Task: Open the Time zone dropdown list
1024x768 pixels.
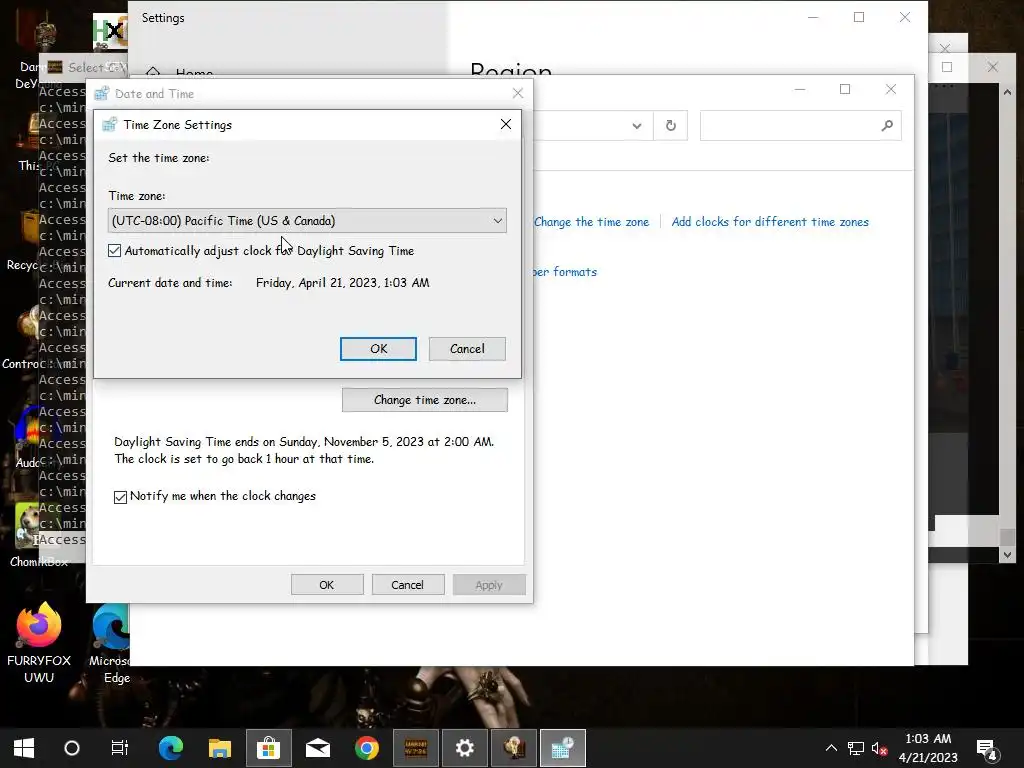Action: 307,221
